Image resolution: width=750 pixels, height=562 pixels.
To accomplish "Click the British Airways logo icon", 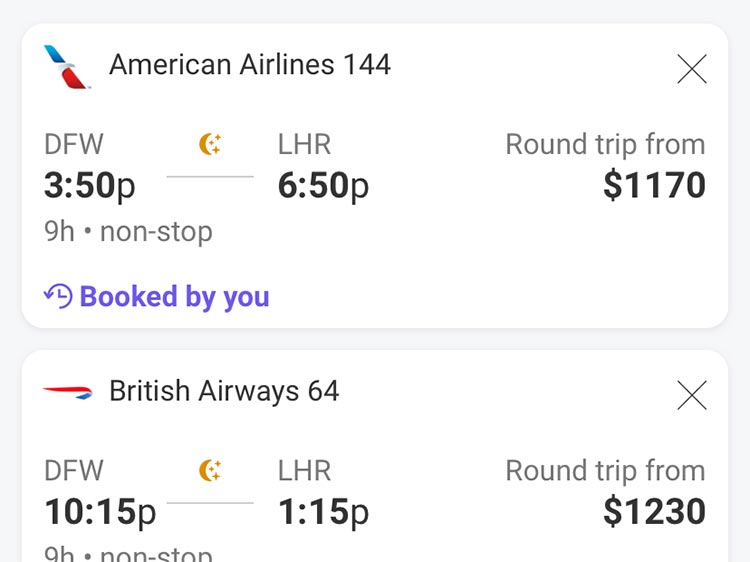I will click(x=67, y=391).
